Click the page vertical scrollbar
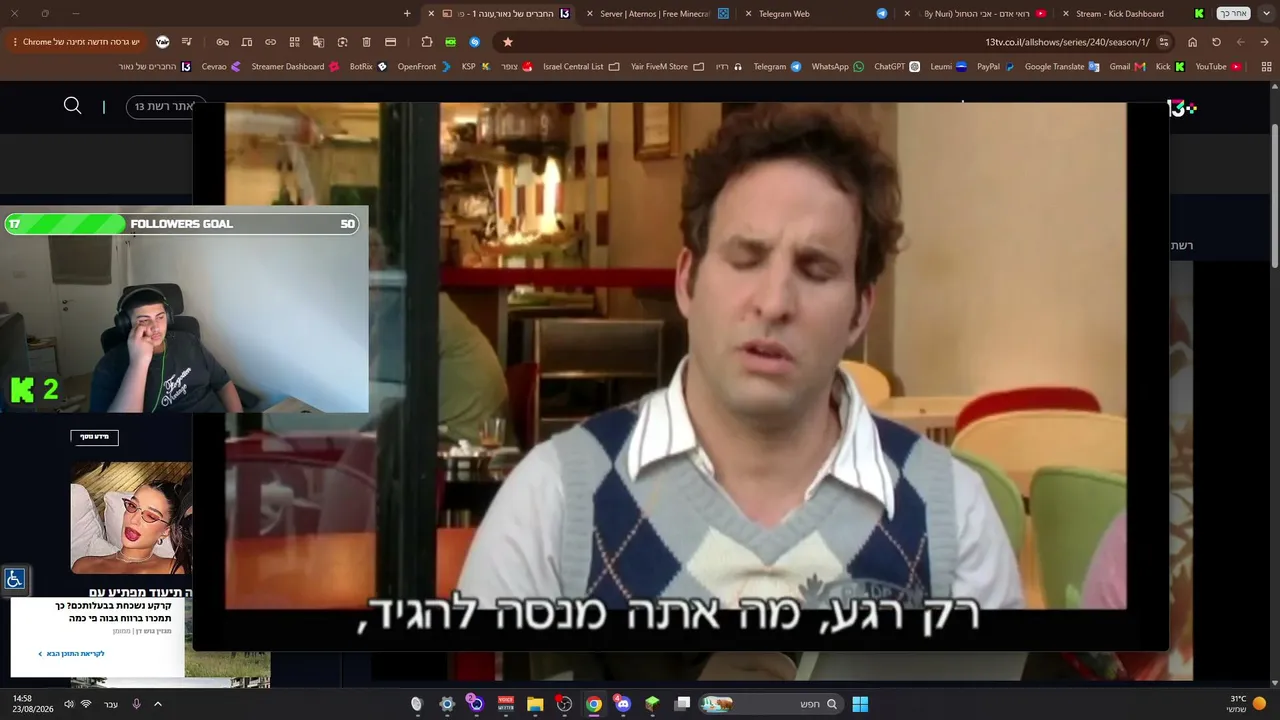 click(x=1274, y=195)
